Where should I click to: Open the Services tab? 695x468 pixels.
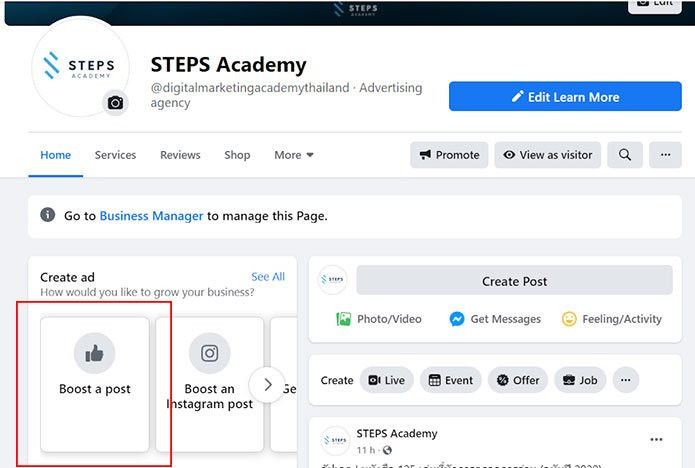click(x=115, y=155)
